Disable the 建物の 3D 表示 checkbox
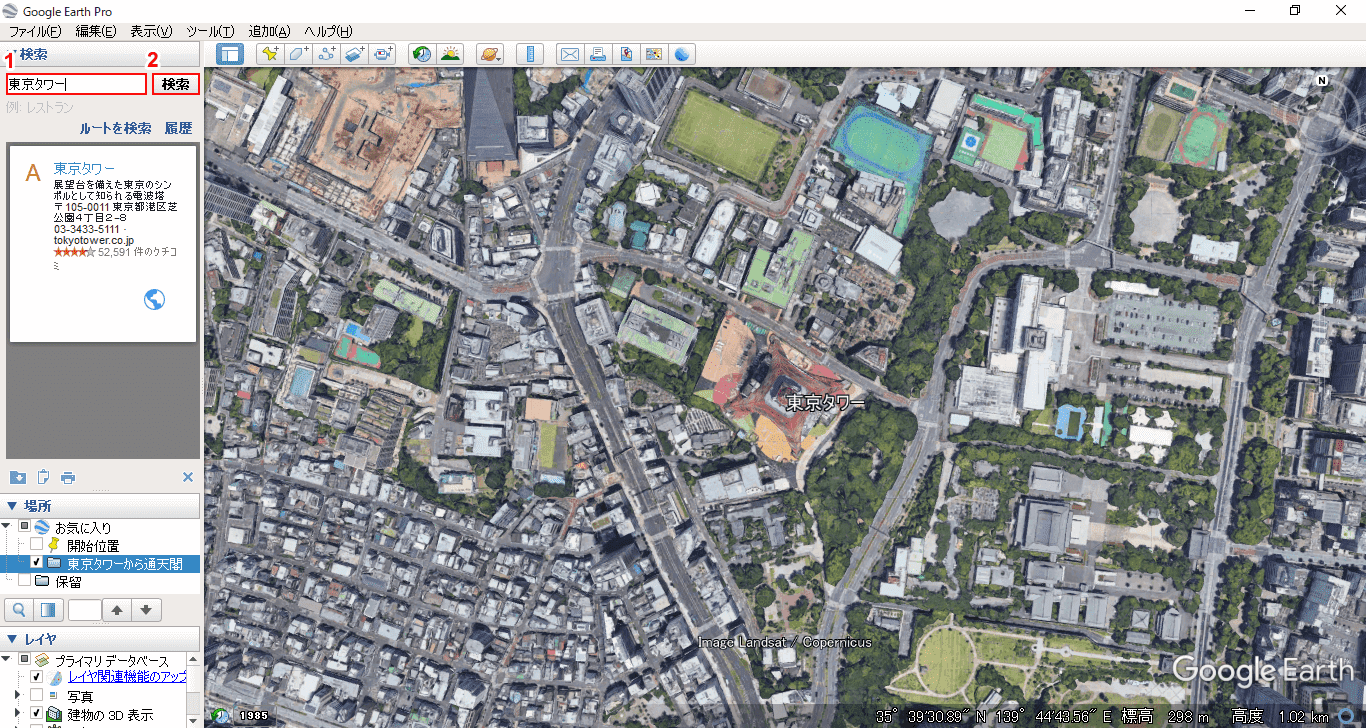The width and height of the screenshot is (1366, 728). coord(37,714)
